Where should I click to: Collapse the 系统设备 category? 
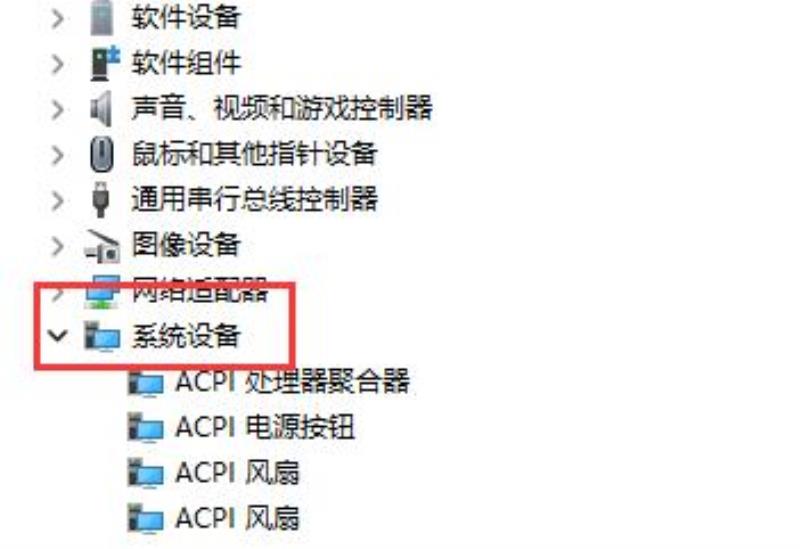coord(57,336)
